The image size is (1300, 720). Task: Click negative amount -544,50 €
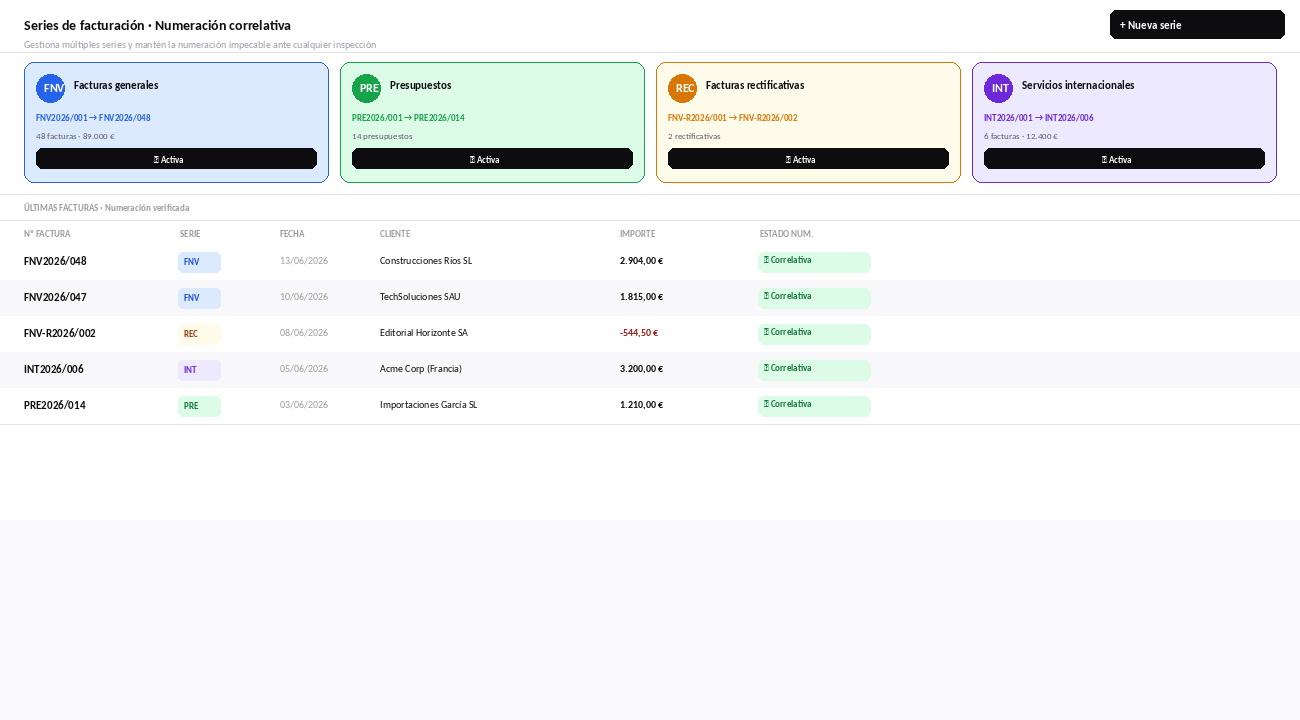tap(639, 333)
